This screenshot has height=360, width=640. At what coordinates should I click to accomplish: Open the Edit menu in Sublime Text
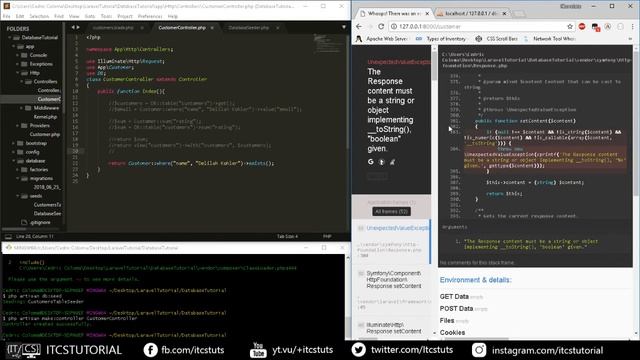(20, 16)
